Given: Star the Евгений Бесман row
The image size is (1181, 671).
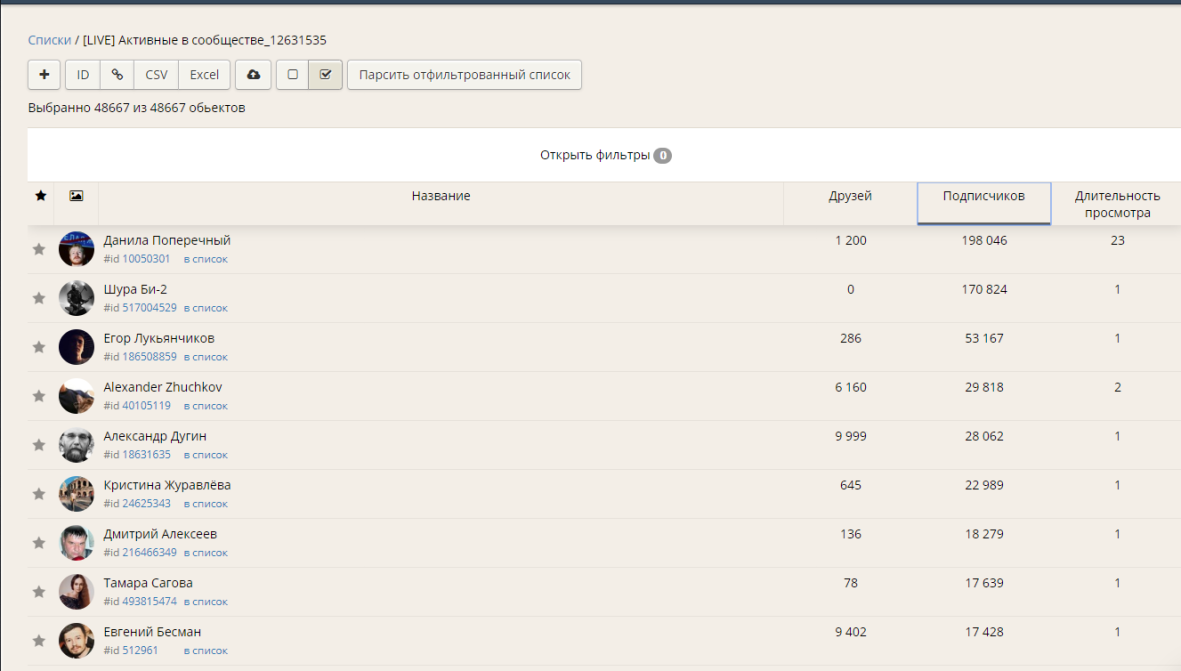Looking at the screenshot, I should tap(39, 641).
